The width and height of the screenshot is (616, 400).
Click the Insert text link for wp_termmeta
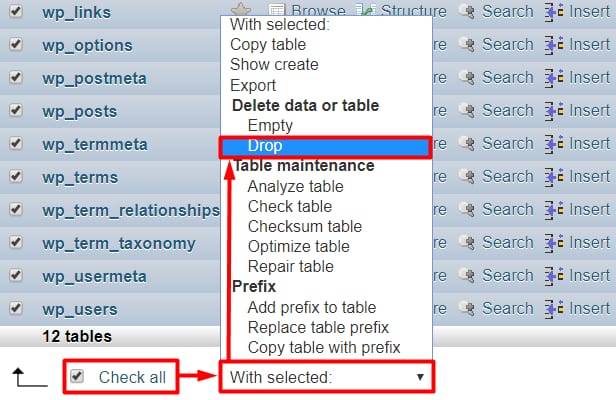(589, 144)
